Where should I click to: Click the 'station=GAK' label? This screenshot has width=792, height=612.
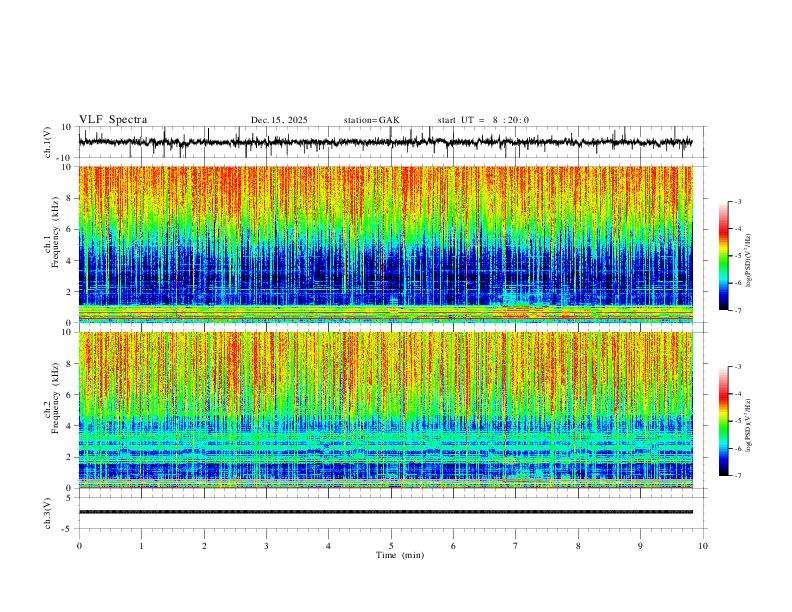[x=371, y=120]
